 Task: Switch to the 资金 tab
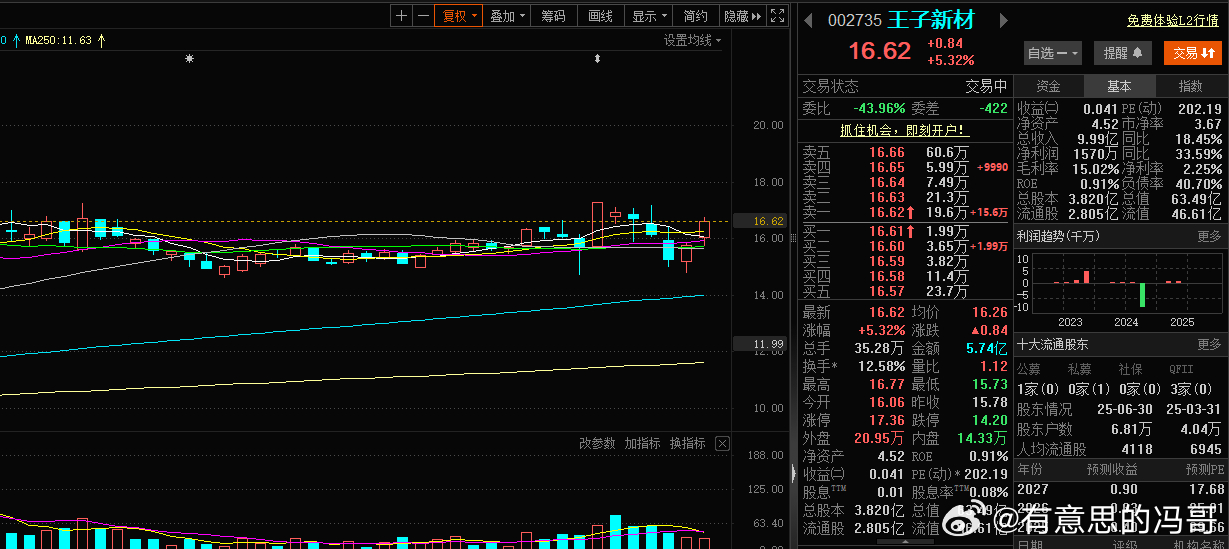pyautogui.click(x=1048, y=86)
